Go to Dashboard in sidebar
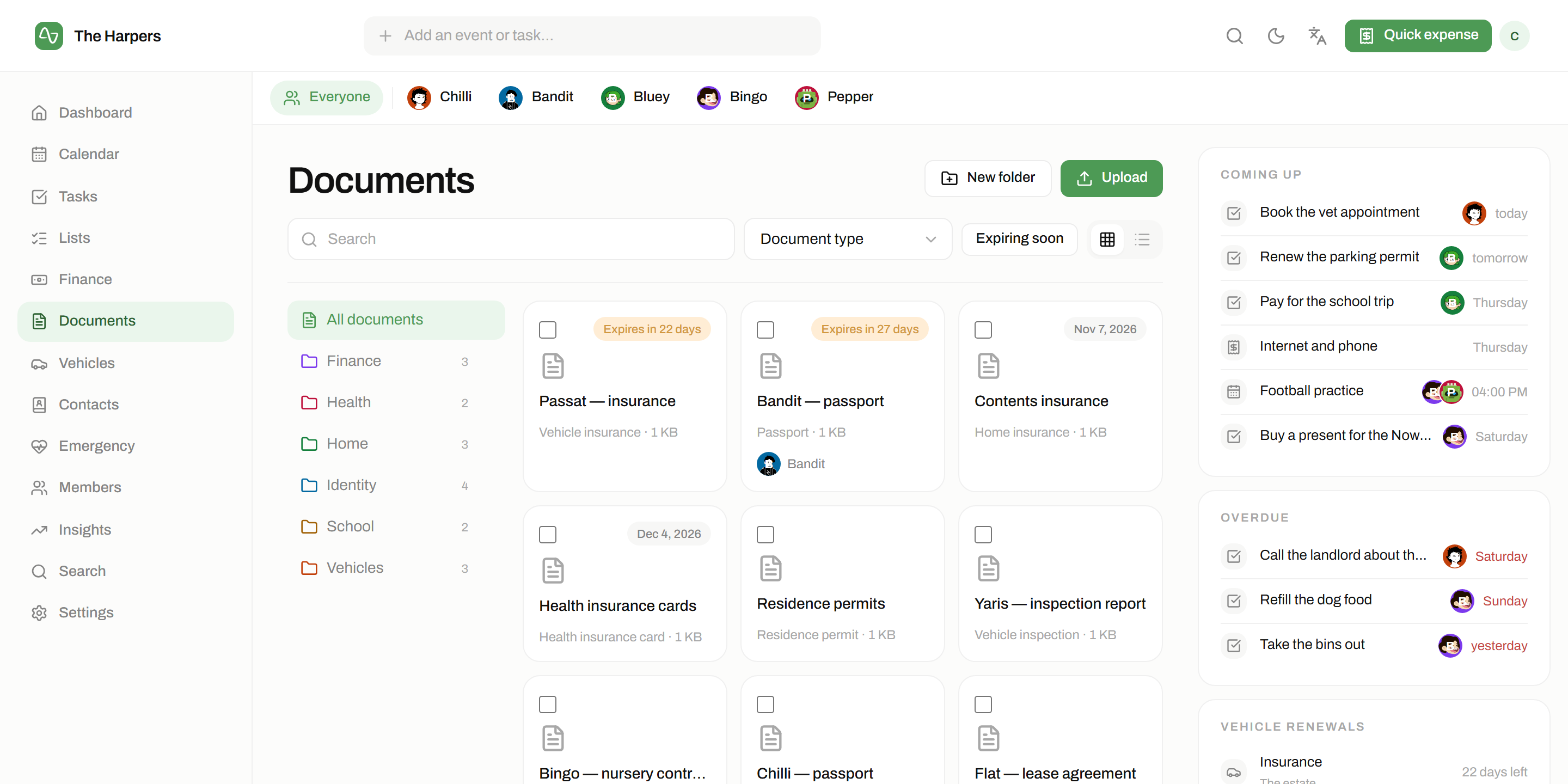1568x784 pixels. pos(125,113)
